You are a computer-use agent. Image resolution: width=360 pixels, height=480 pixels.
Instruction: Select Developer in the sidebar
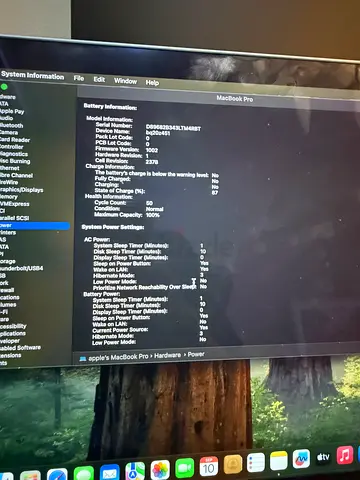[10, 341]
